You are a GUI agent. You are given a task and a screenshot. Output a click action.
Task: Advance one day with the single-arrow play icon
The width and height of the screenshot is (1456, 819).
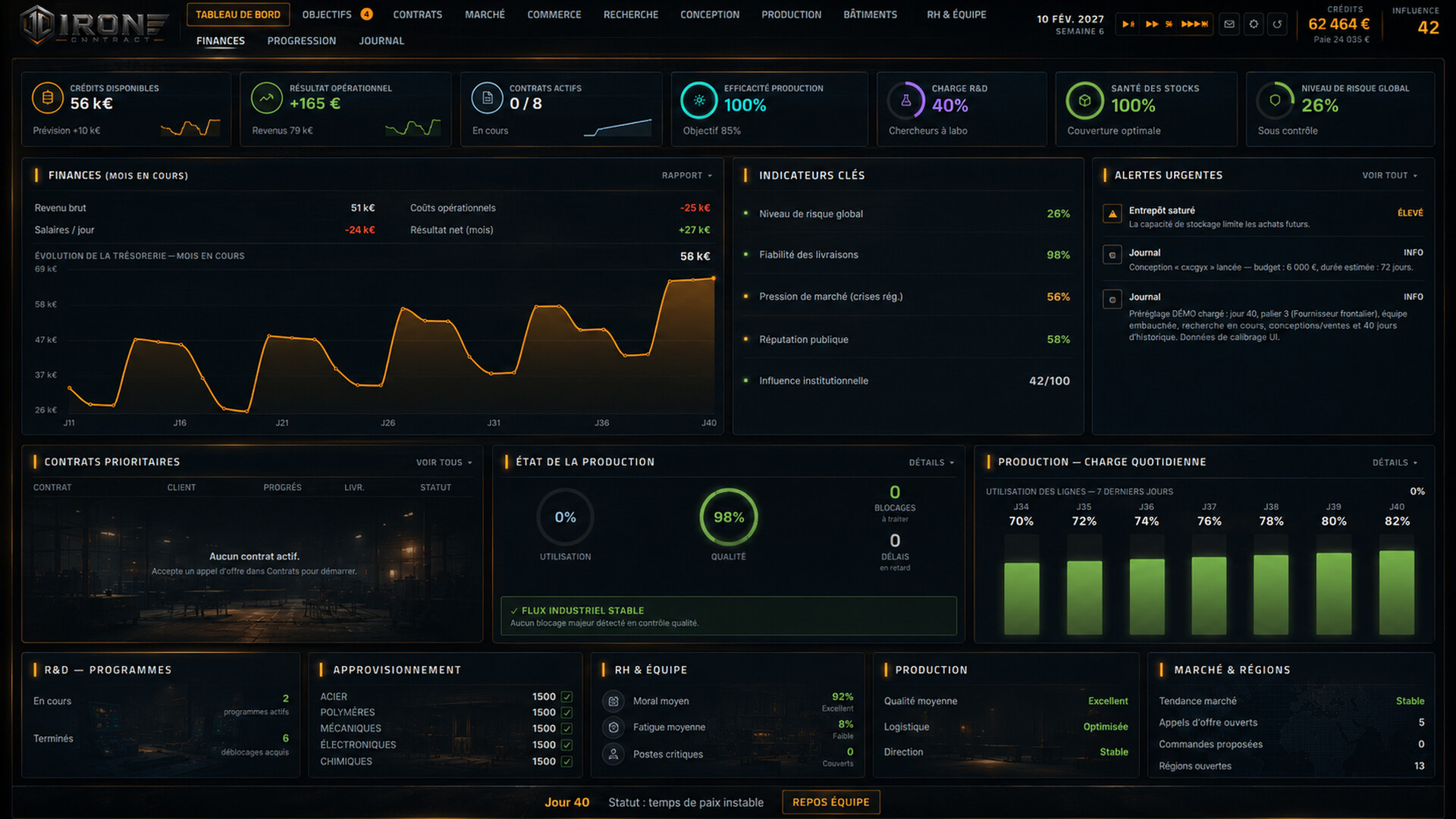click(1128, 24)
